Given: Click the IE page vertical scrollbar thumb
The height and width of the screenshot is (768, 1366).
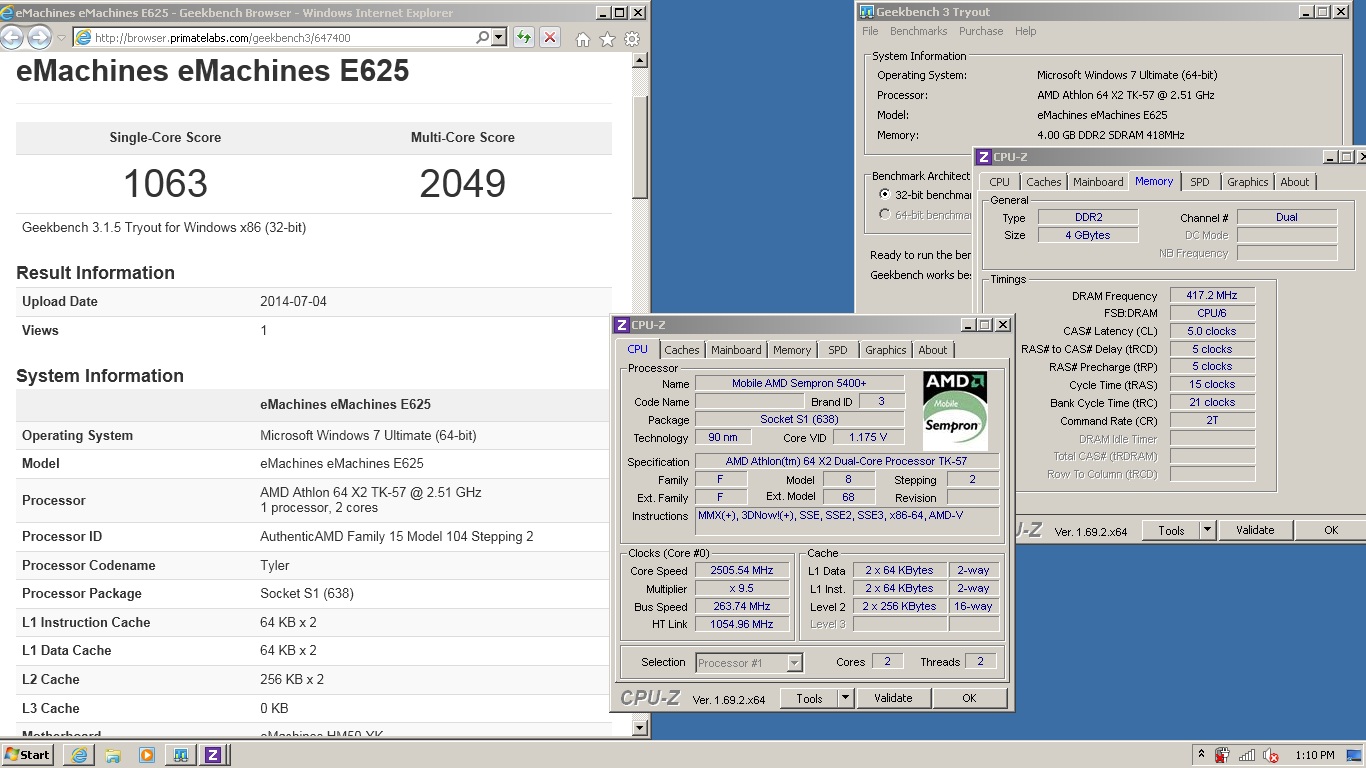Looking at the screenshot, I should (x=640, y=146).
